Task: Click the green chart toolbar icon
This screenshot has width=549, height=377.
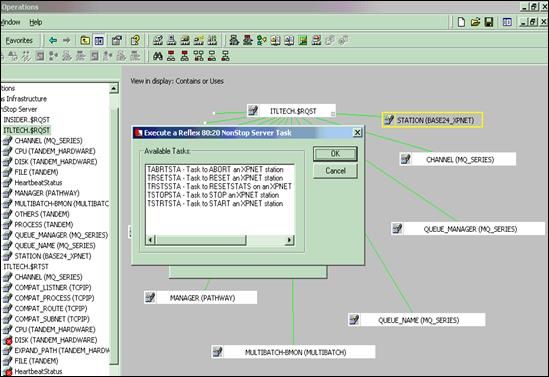Action: (x=303, y=41)
